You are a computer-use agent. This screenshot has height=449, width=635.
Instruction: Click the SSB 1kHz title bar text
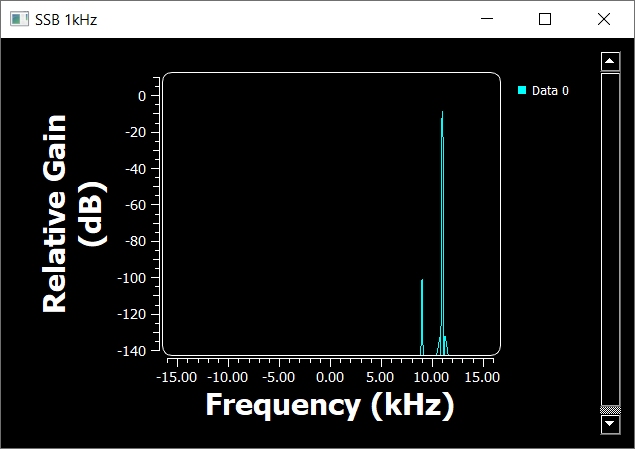coord(66,19)
